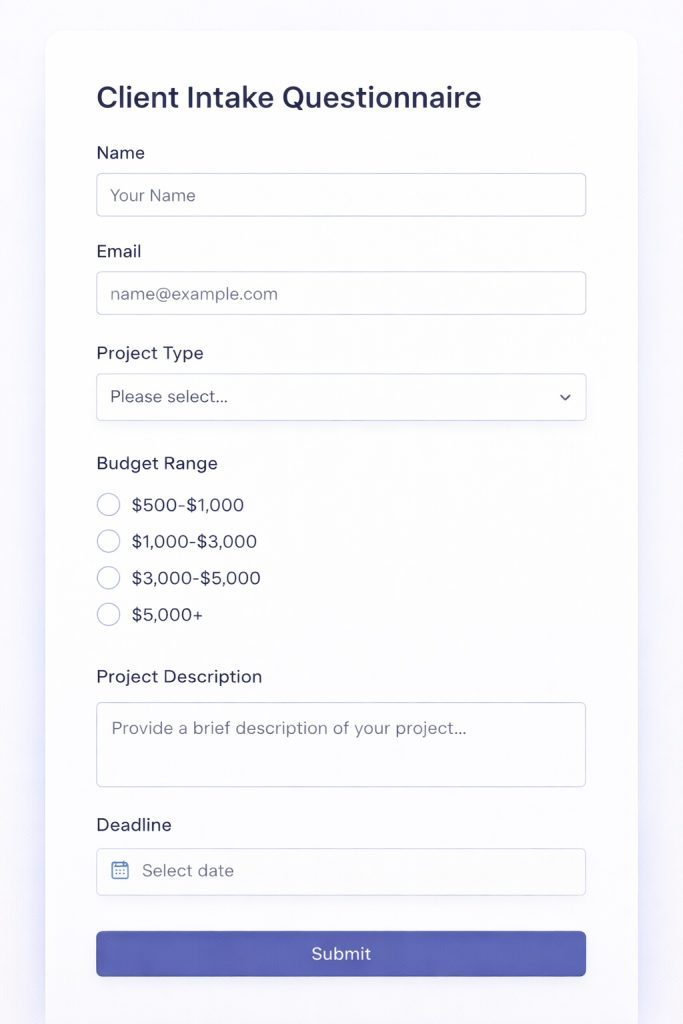Click the Name field label

click(120, 153)
